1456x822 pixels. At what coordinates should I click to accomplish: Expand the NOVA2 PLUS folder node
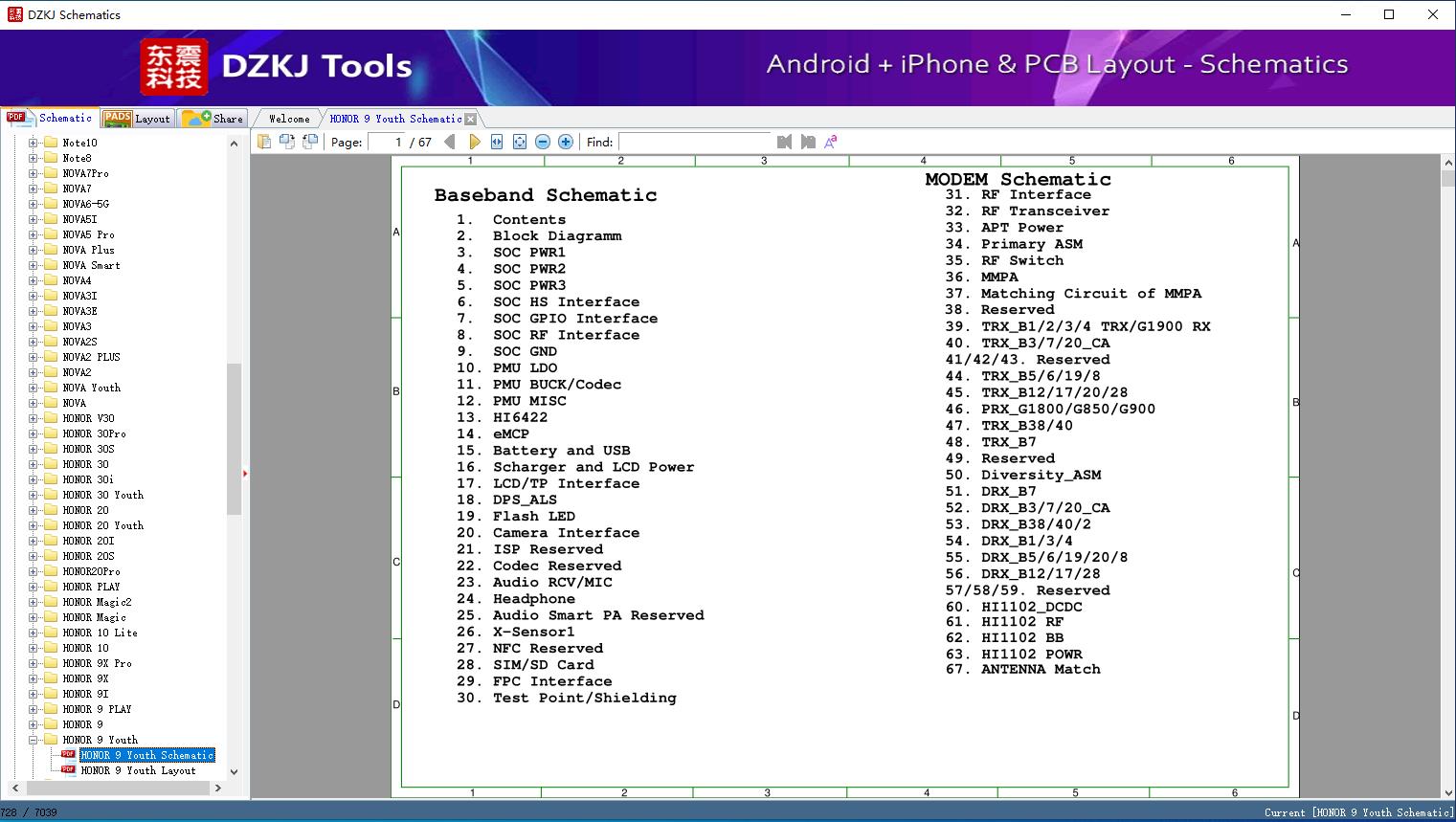tap(34, 357)
